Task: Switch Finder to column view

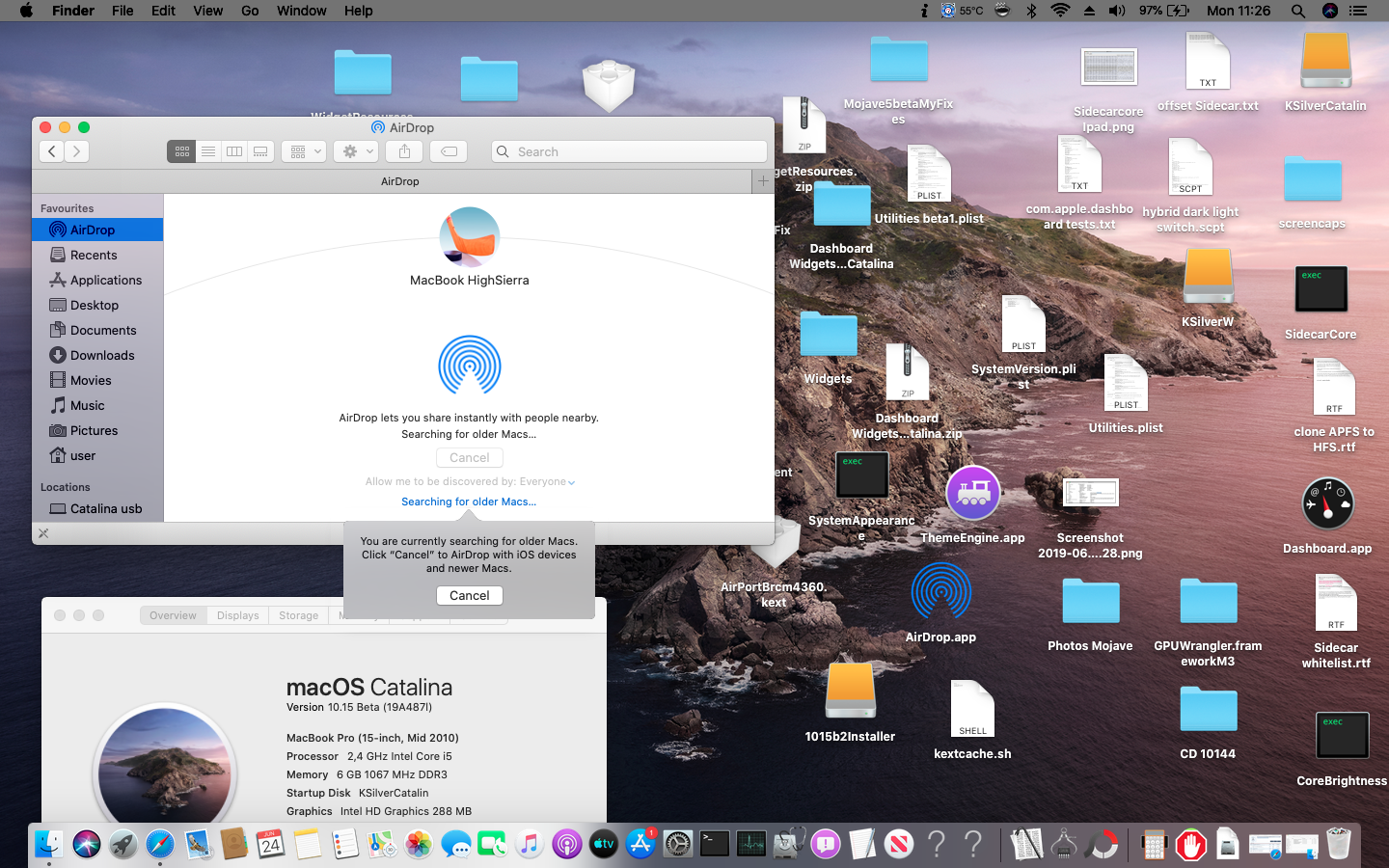Action: pyautogui.click(x=233, y=151)
